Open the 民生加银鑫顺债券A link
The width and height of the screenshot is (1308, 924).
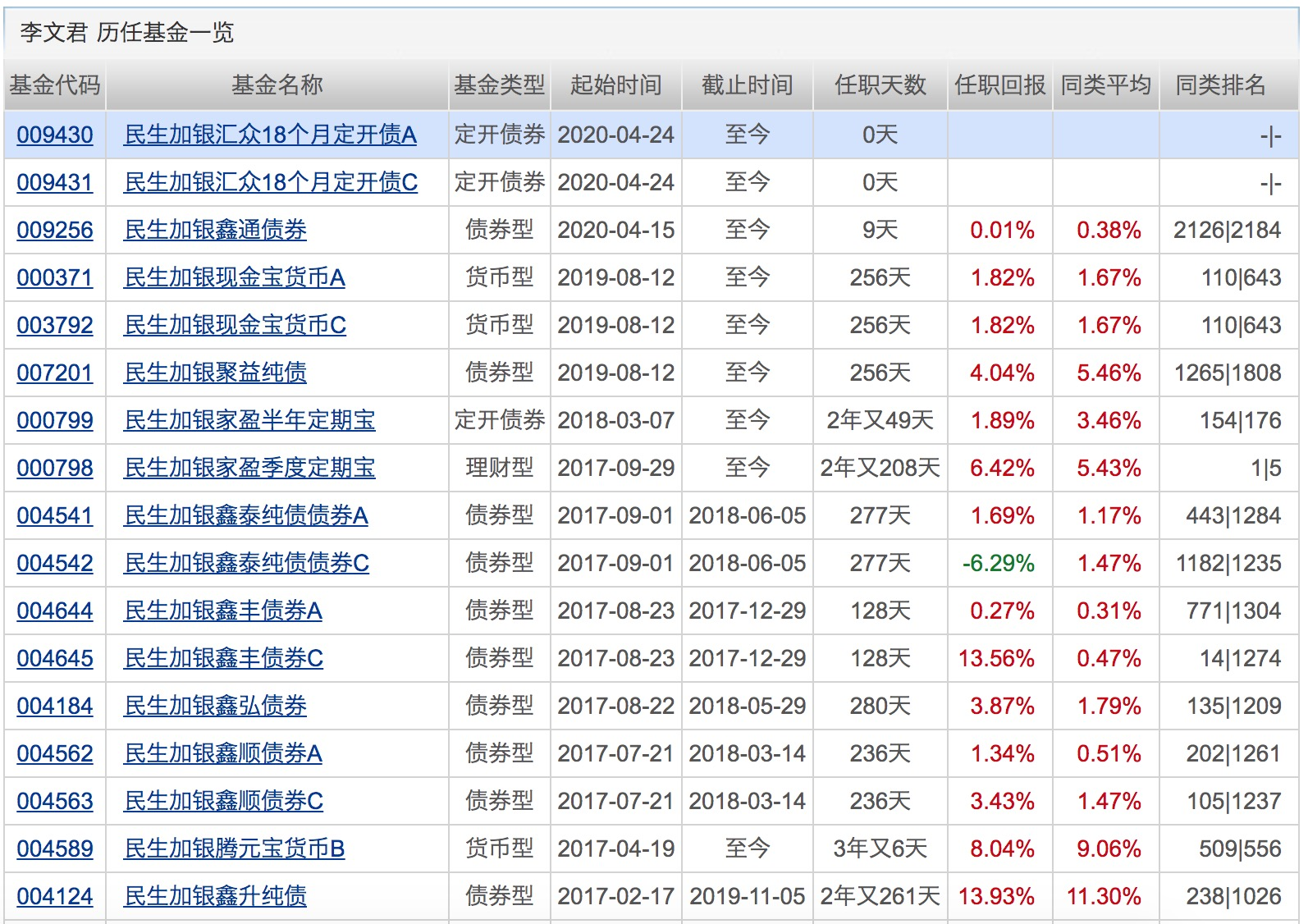point(223,753)
